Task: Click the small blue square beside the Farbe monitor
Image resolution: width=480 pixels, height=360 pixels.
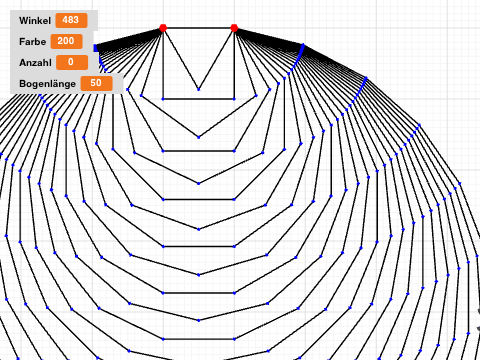Action: (x=96, y=48)
